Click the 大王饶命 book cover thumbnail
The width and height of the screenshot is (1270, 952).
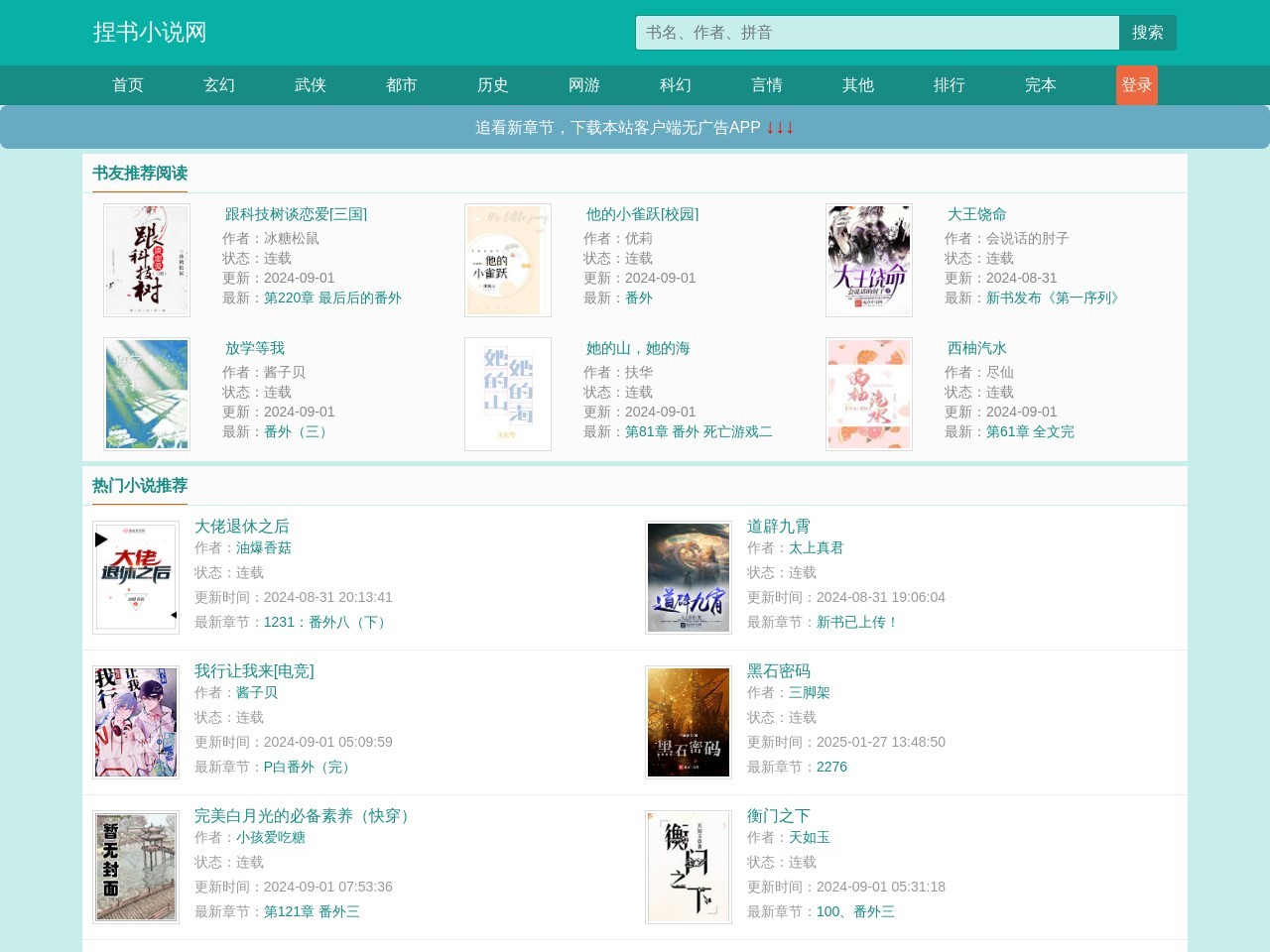(868, 261)
